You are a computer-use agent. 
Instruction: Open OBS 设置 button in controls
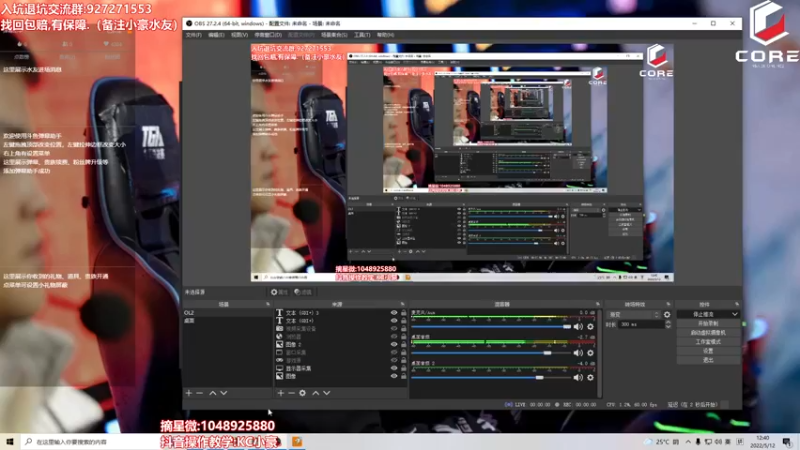point(708,351)
